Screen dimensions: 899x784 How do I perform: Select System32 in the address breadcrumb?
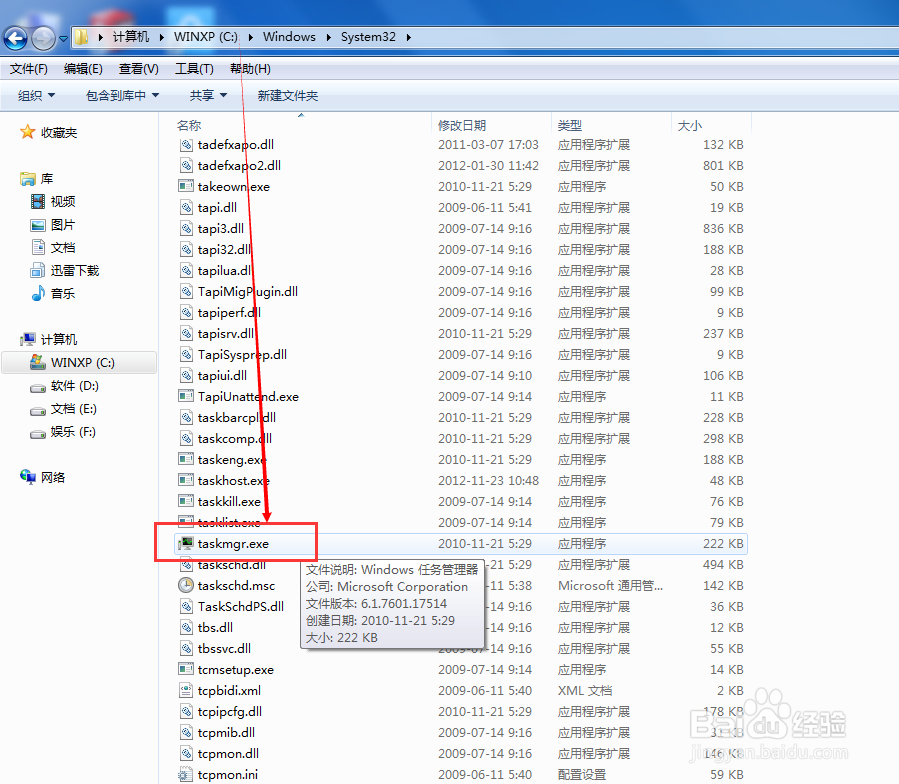point(368,37)
